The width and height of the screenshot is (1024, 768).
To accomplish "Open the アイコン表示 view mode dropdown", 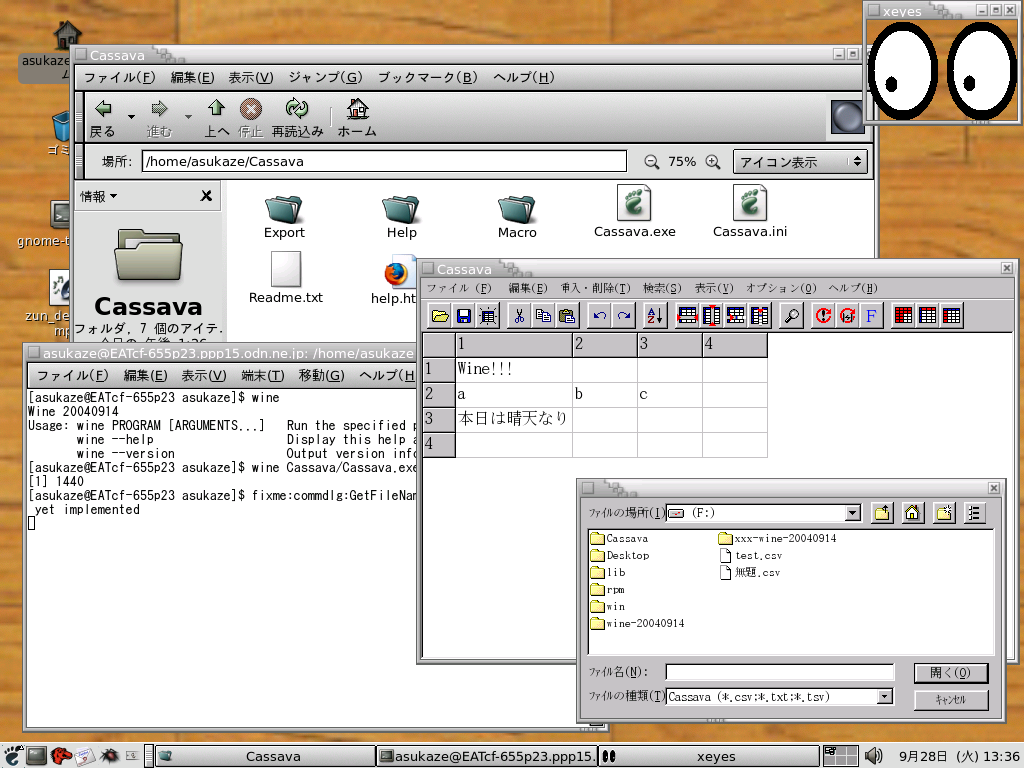I will pyautogui.click(x=801, y=162).
